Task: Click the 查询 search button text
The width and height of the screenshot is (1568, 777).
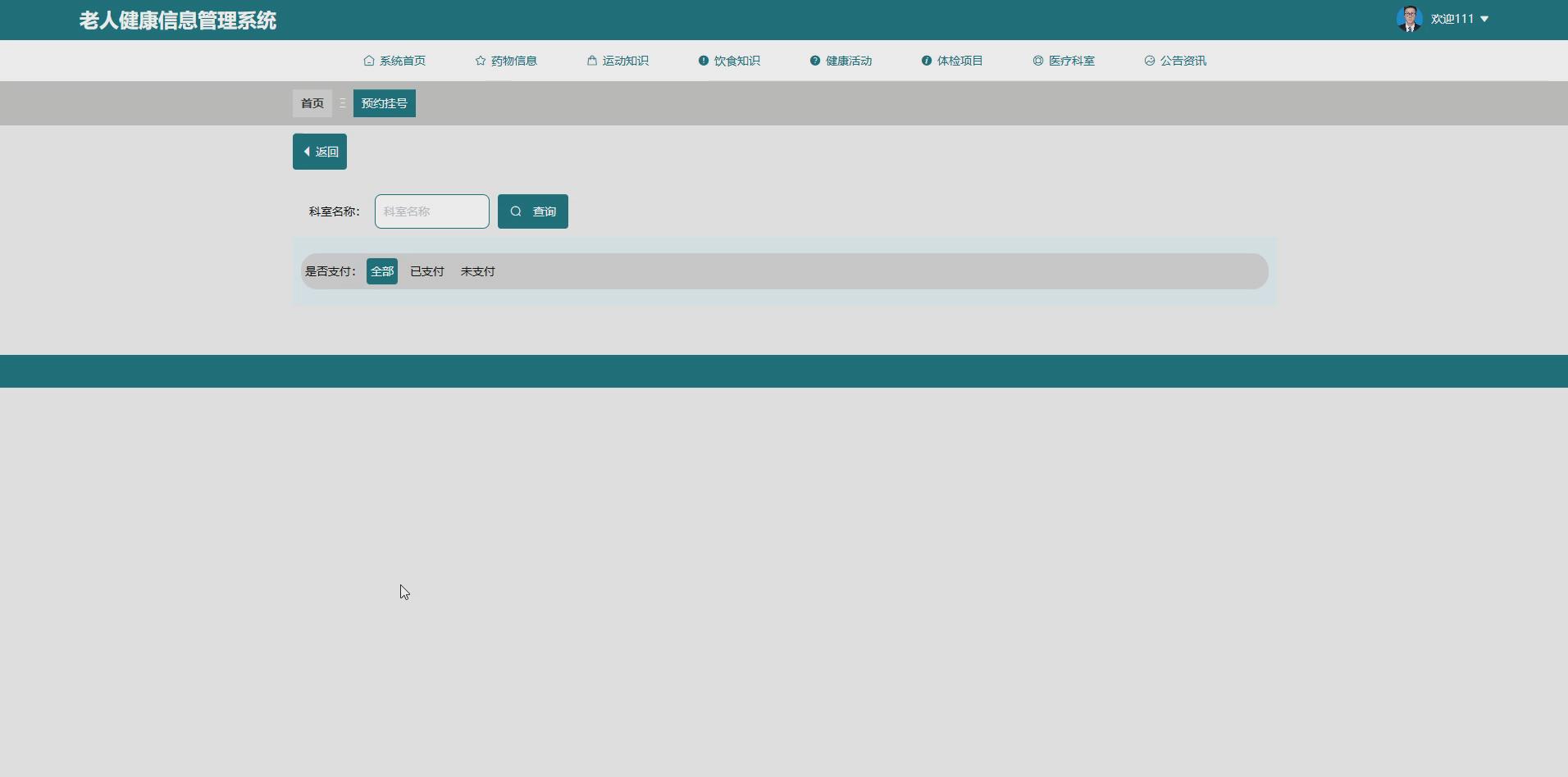Action: click(545, 211)
